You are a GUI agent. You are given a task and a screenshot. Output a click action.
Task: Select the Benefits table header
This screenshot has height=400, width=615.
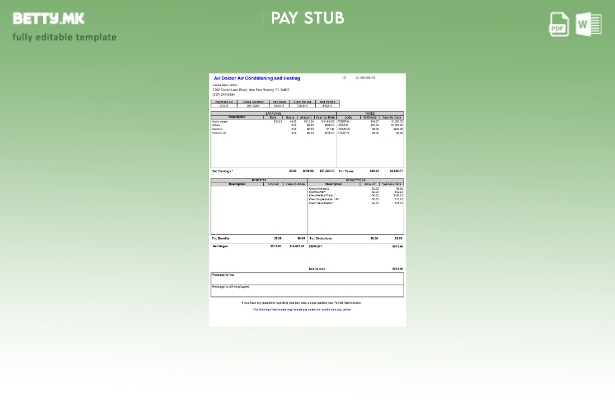coord(258,180)
